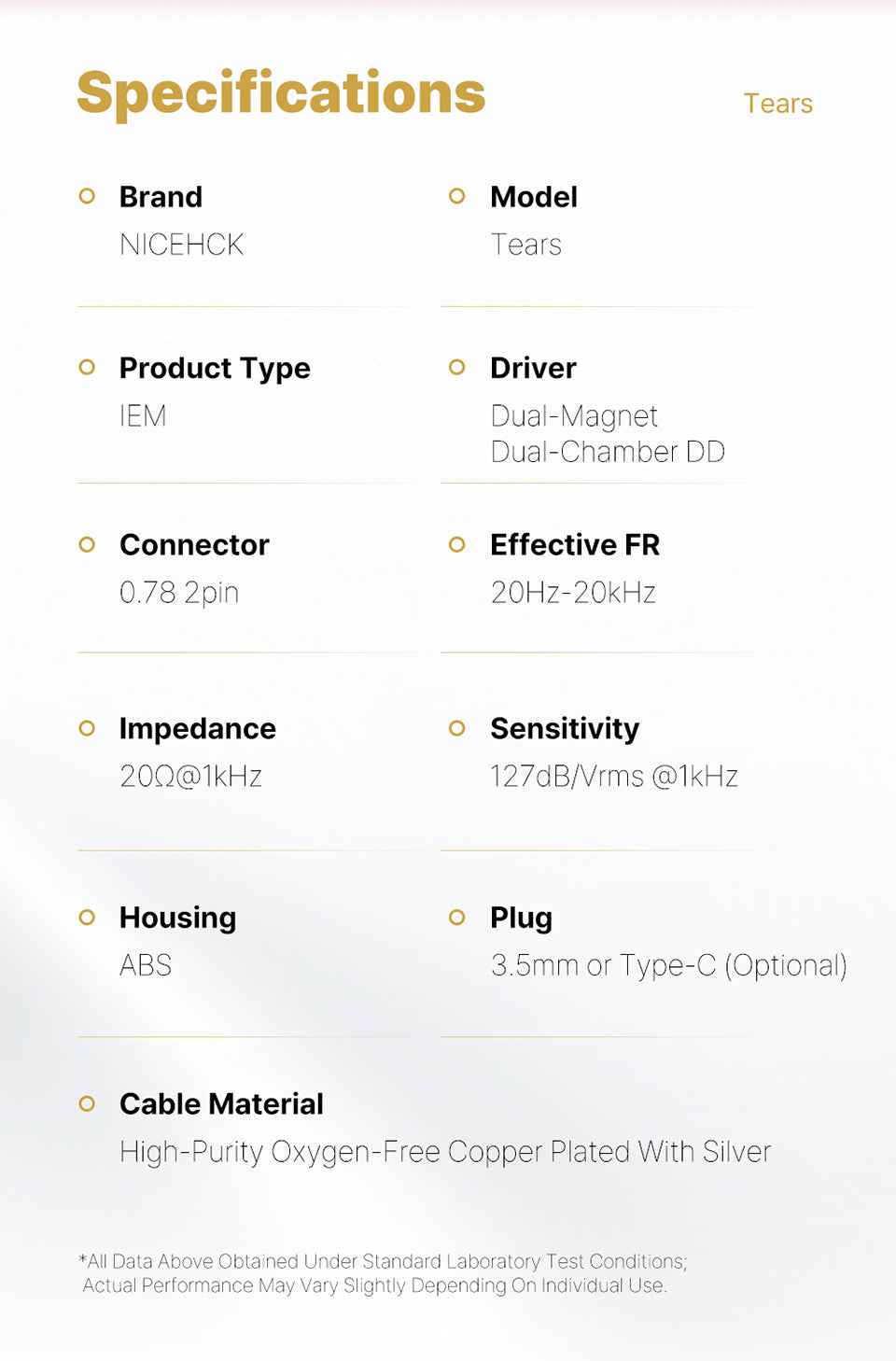Click the bullet circle beside Housing
The width and height of the screenshot is (896, 1361).
tap(87, 918)
